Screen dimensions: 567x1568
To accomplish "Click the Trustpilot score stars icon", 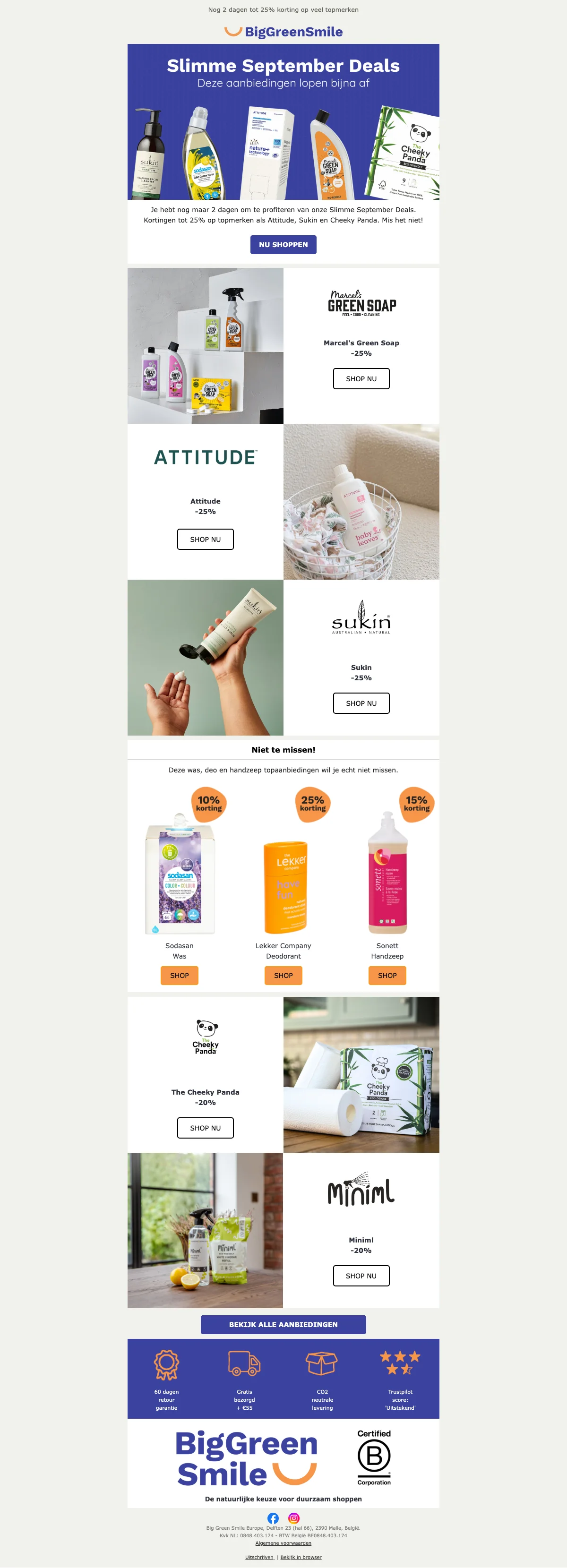I will 400,1362.
